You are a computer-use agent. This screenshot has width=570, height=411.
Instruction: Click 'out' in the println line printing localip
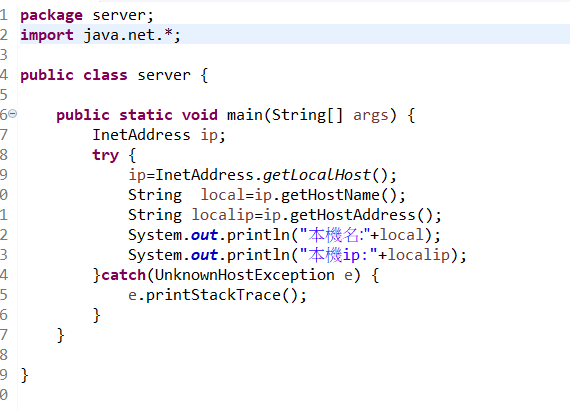[x=204, y=255]
